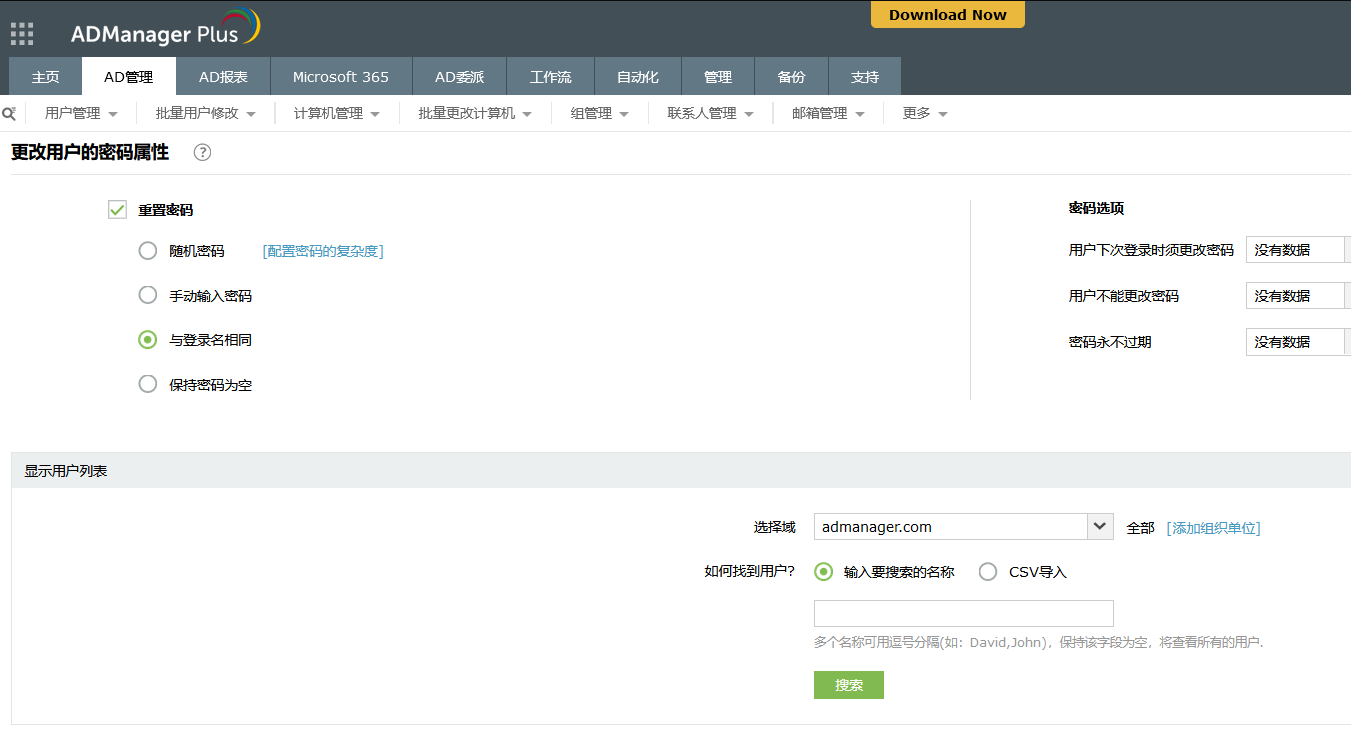Open the apps grid launcher icon
This screenshot has height=737, width=1351.
point(22,34)
